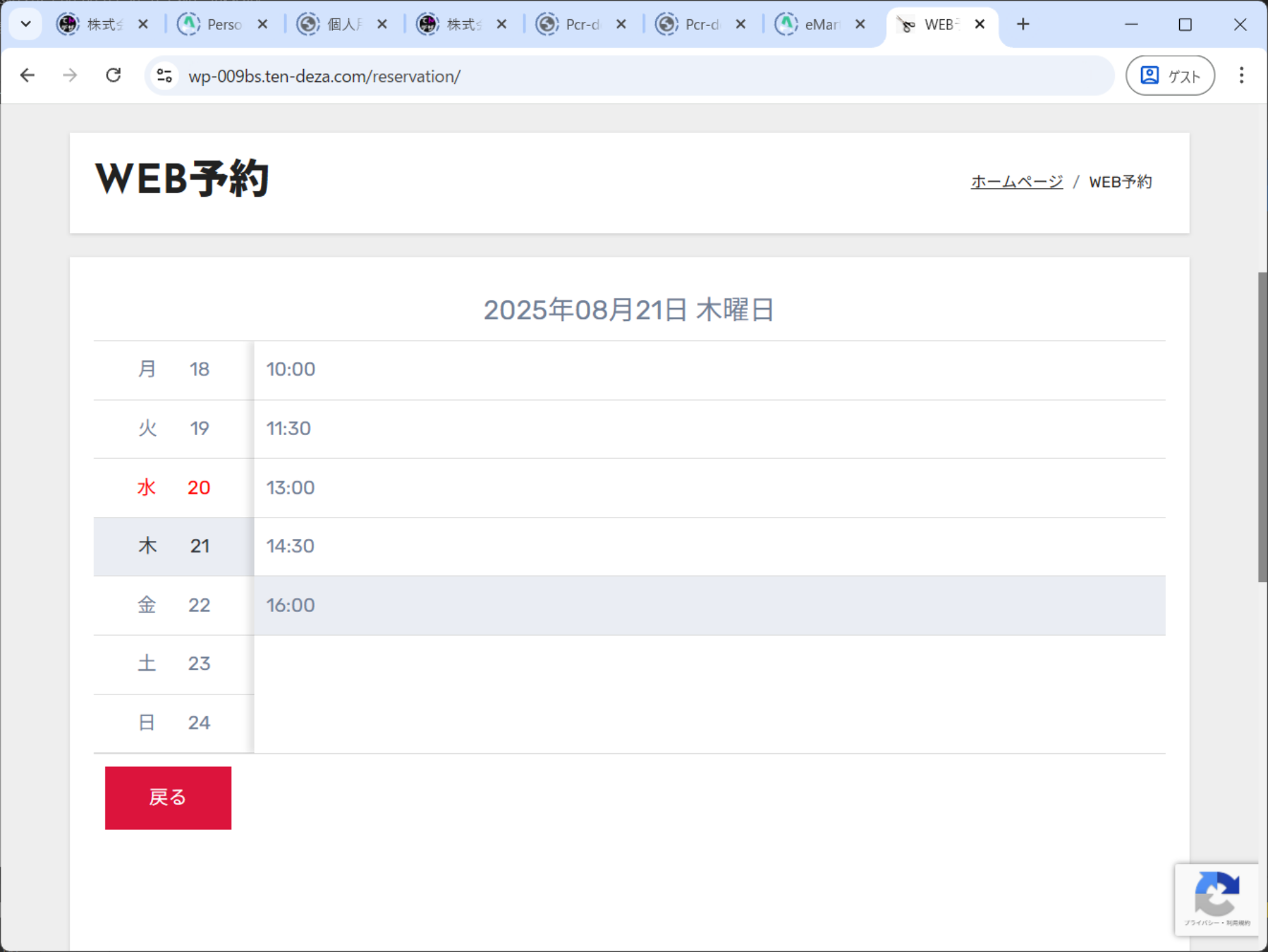Choose the 14:30 time slot
Screen dimensions: 1268x952
[709, 546]
